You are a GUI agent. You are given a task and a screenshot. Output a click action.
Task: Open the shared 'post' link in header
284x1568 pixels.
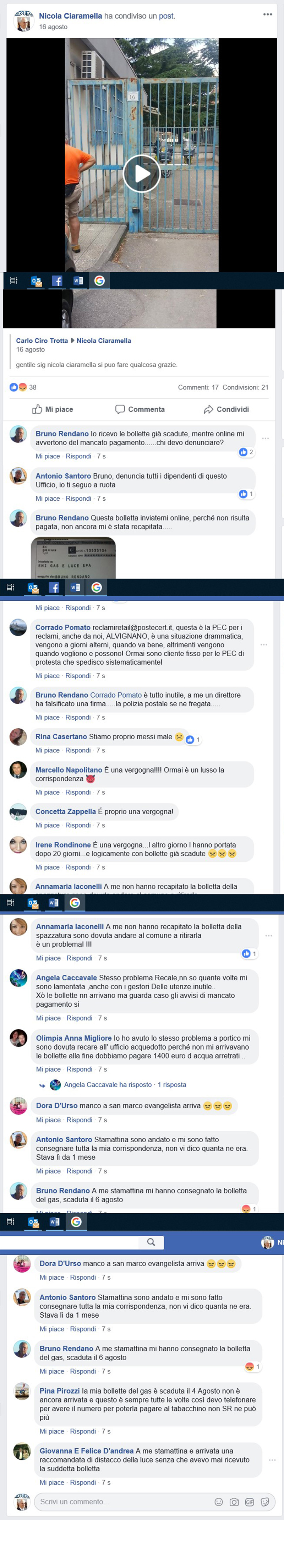pos(166,16)
